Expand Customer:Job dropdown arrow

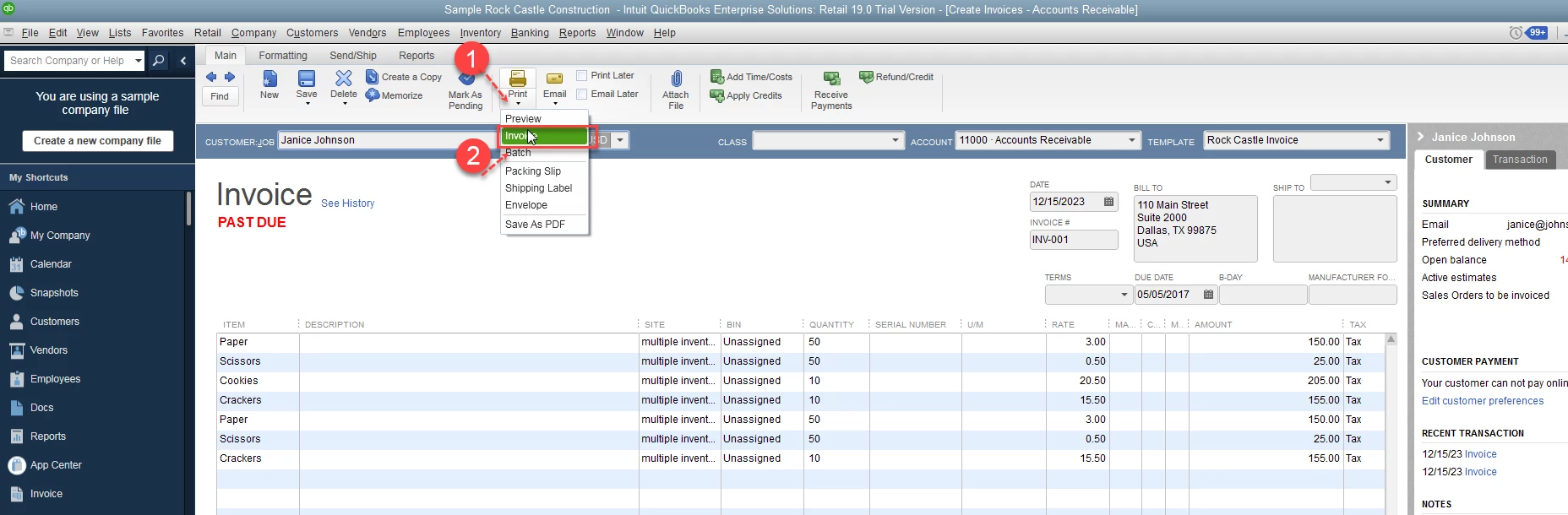(x=620, y=140)
